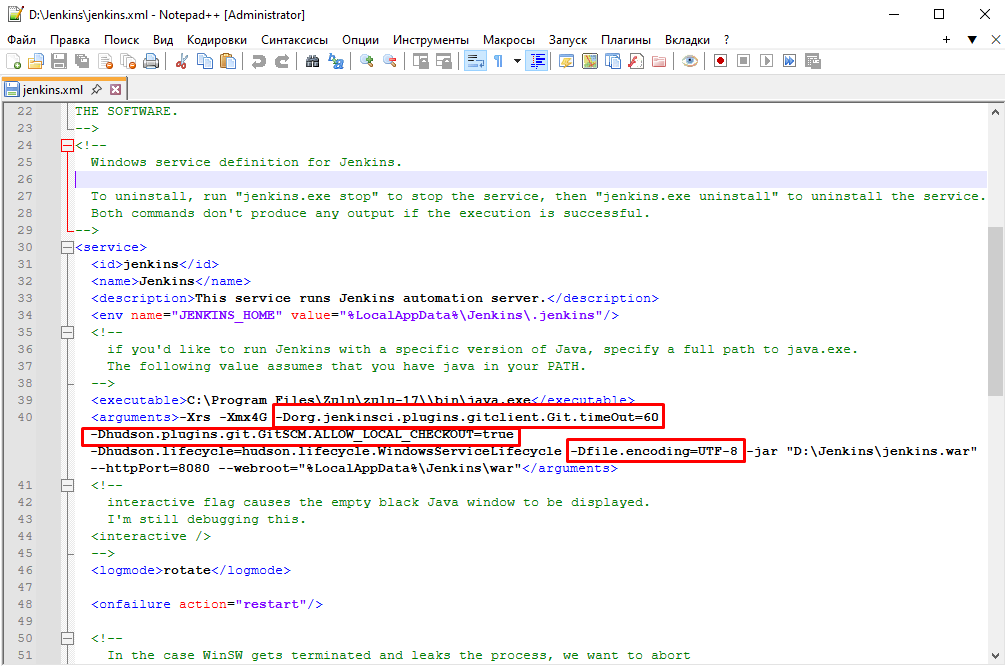Toggle show all characters pilcrow icon
This screenshot has width=1005, height=666.
click(498, 61)
